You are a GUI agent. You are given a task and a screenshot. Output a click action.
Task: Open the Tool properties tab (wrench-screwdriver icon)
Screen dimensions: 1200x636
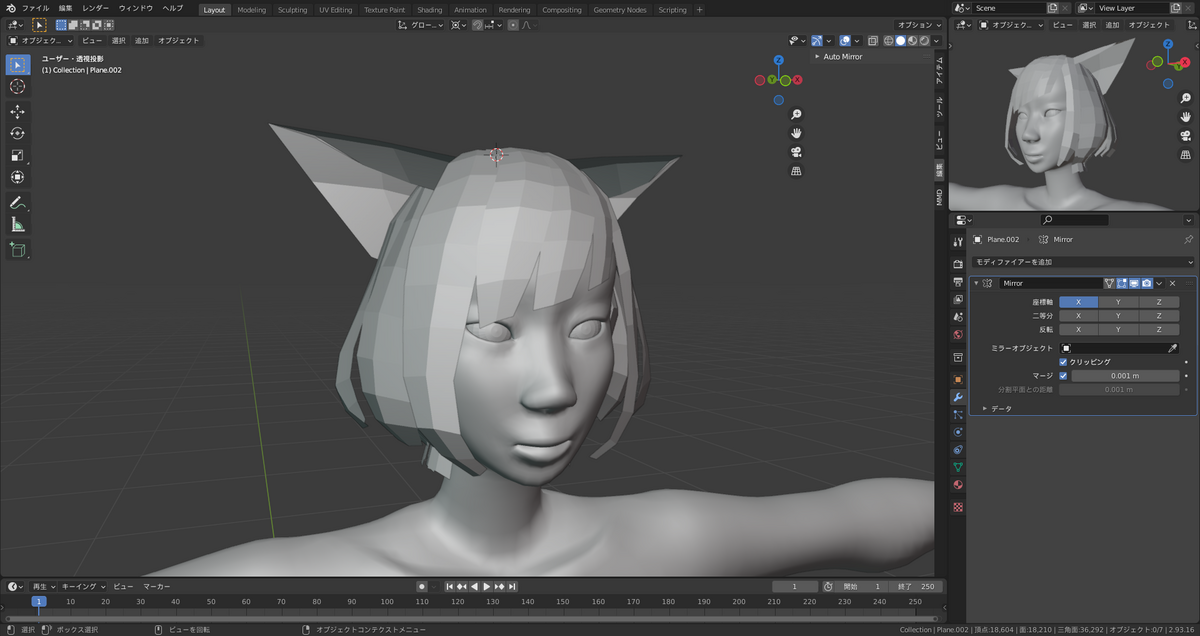click(958, 242)
